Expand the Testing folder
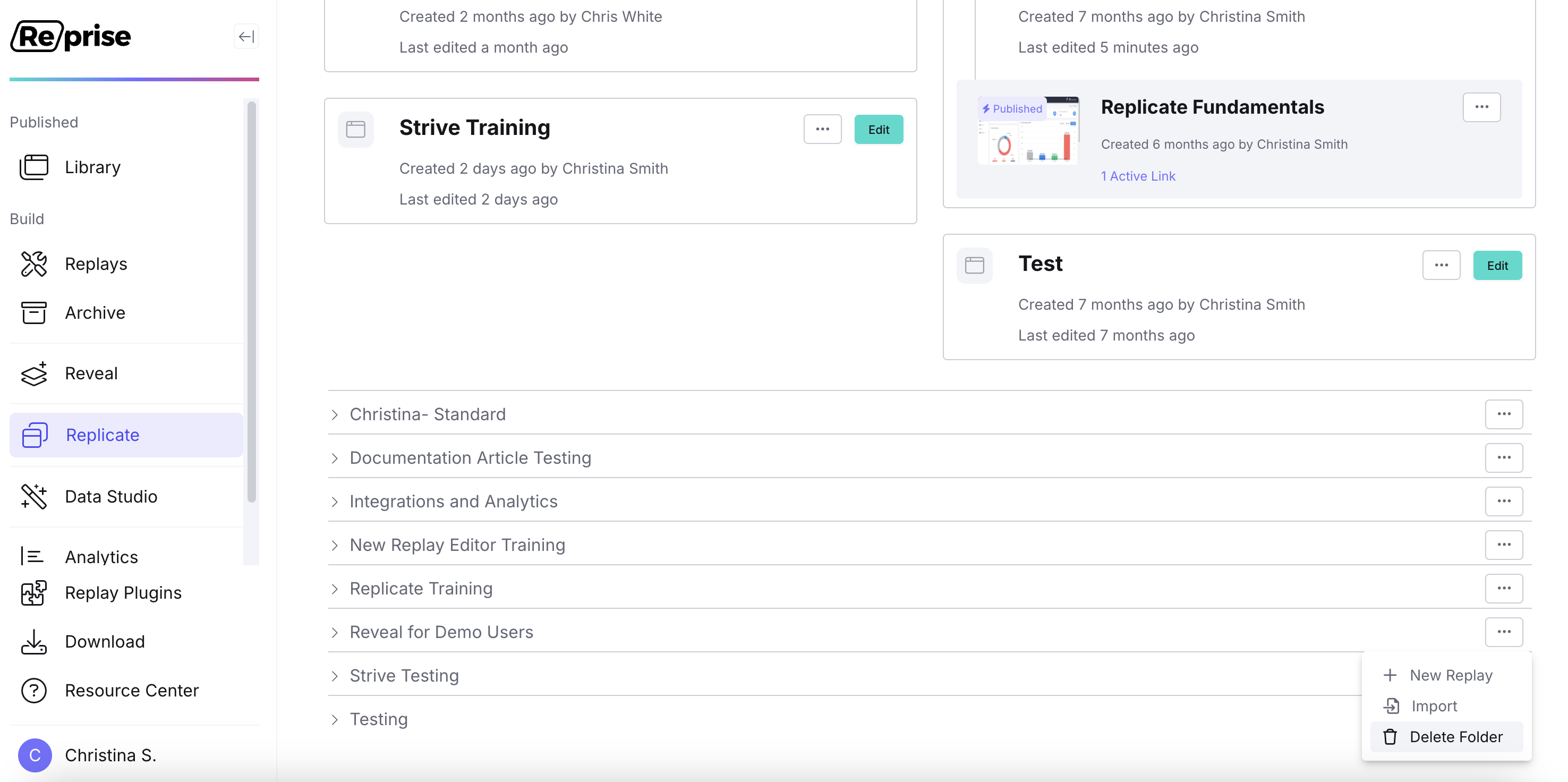 click(334, 719)
